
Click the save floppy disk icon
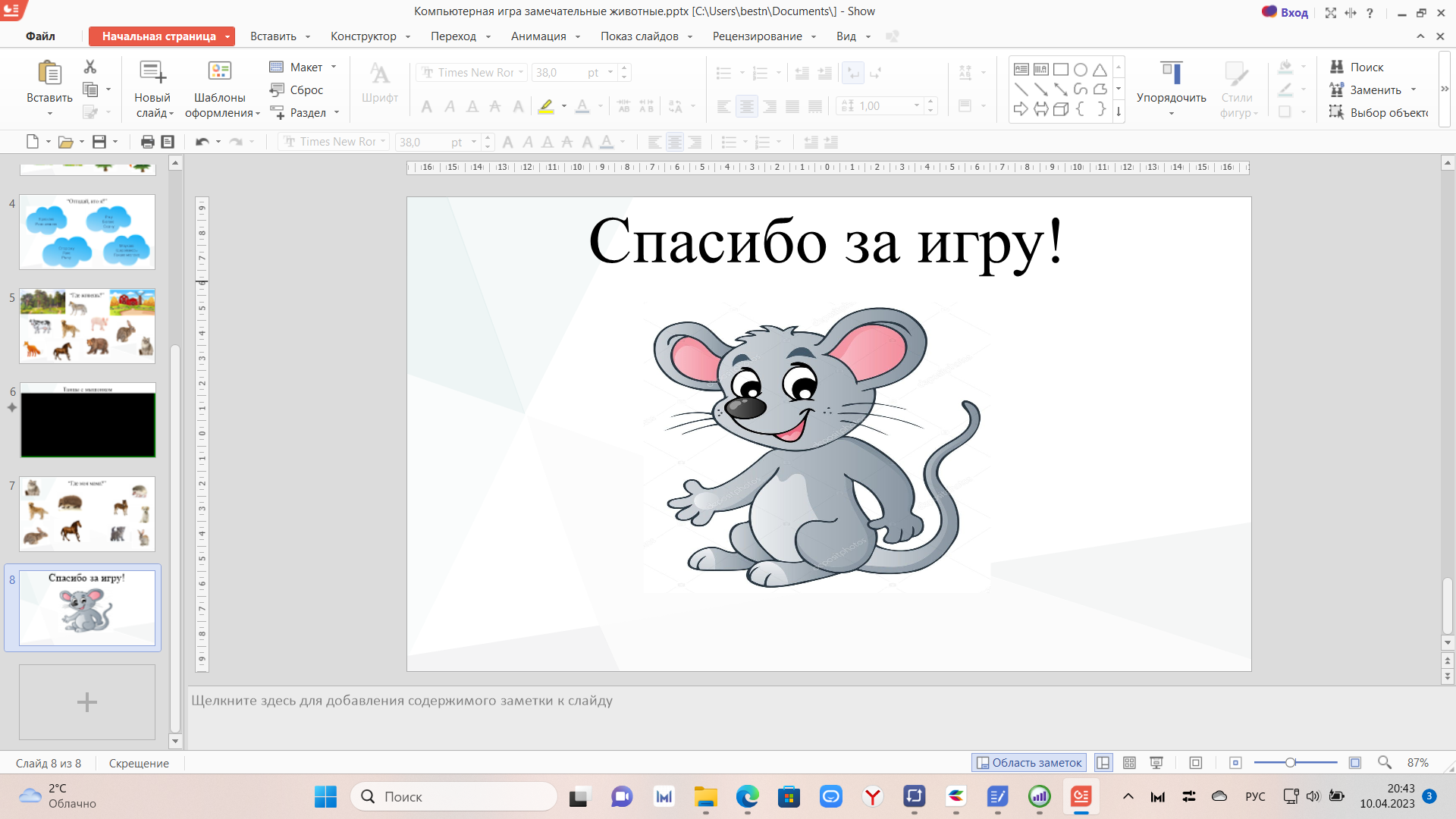pos(99,142)
